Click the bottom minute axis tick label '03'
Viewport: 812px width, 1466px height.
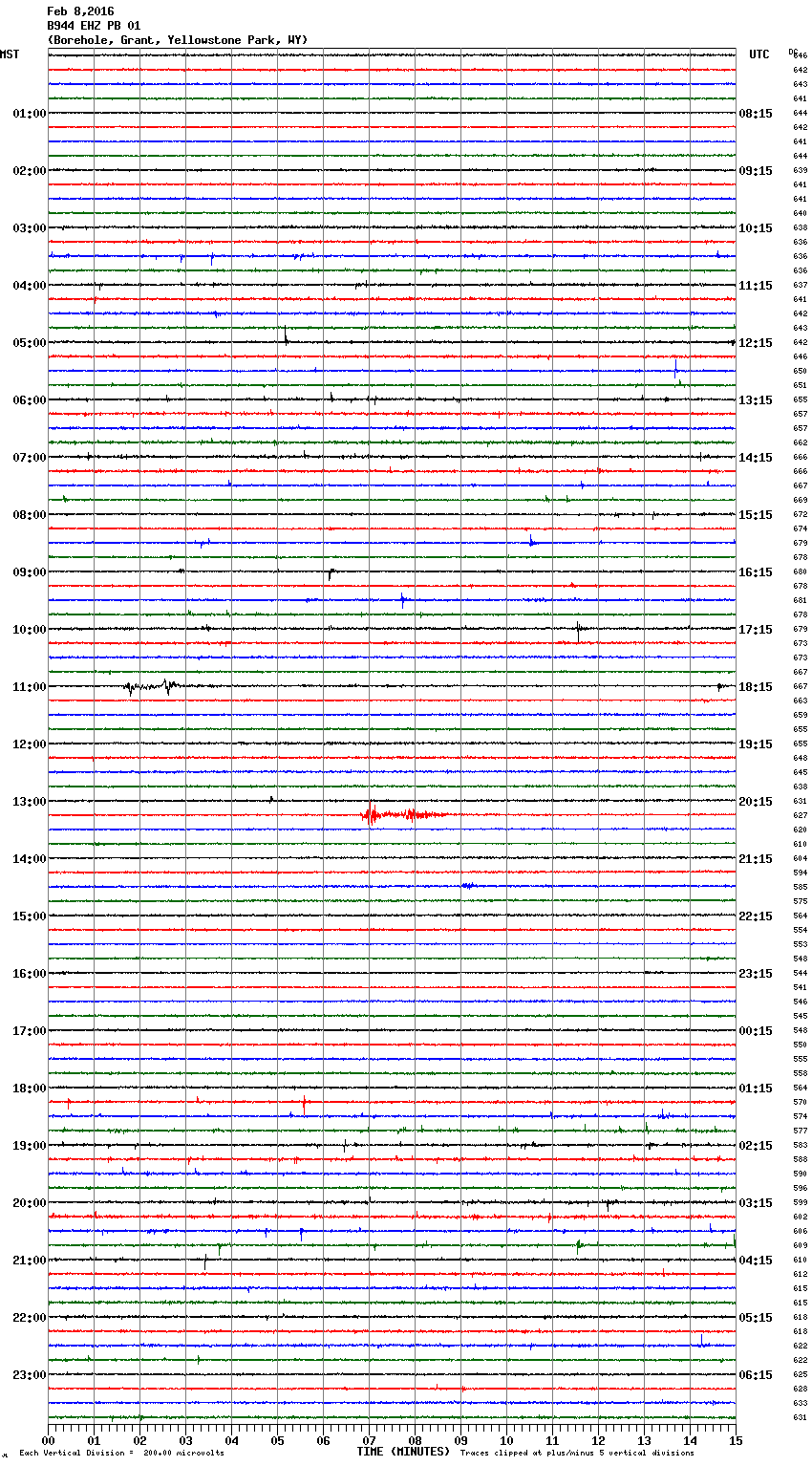[x=185, y=1441]
